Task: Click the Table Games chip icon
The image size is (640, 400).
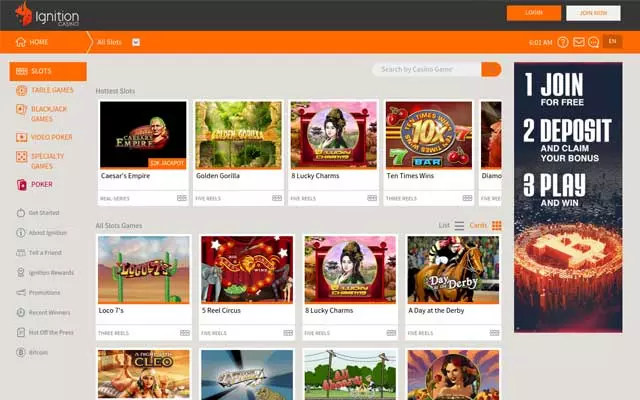Action: pos(22,90)
